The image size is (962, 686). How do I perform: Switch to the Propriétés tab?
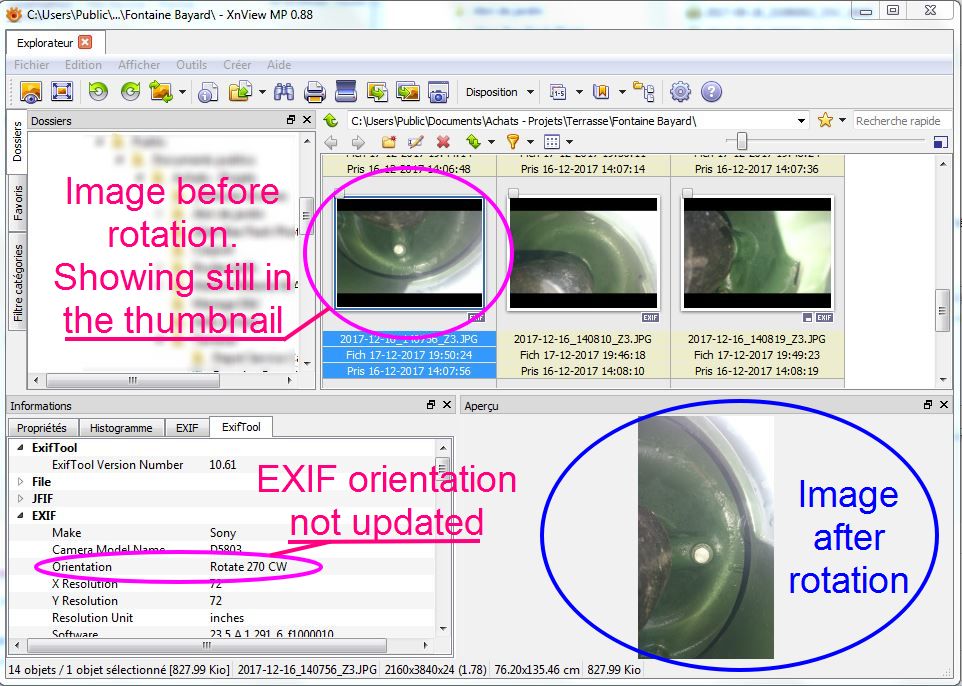click(x=42, y=428)
